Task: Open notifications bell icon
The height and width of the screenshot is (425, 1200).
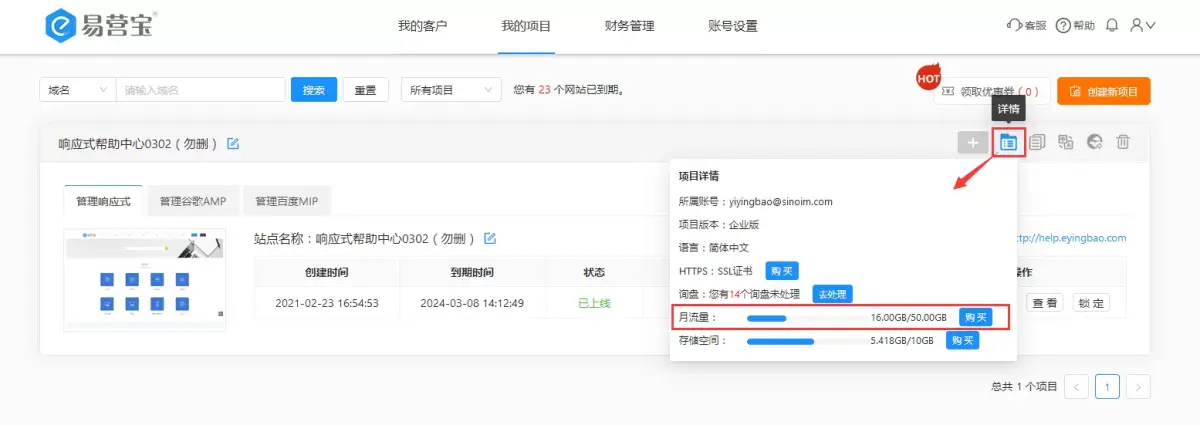Action: (x=1112, y=26)
